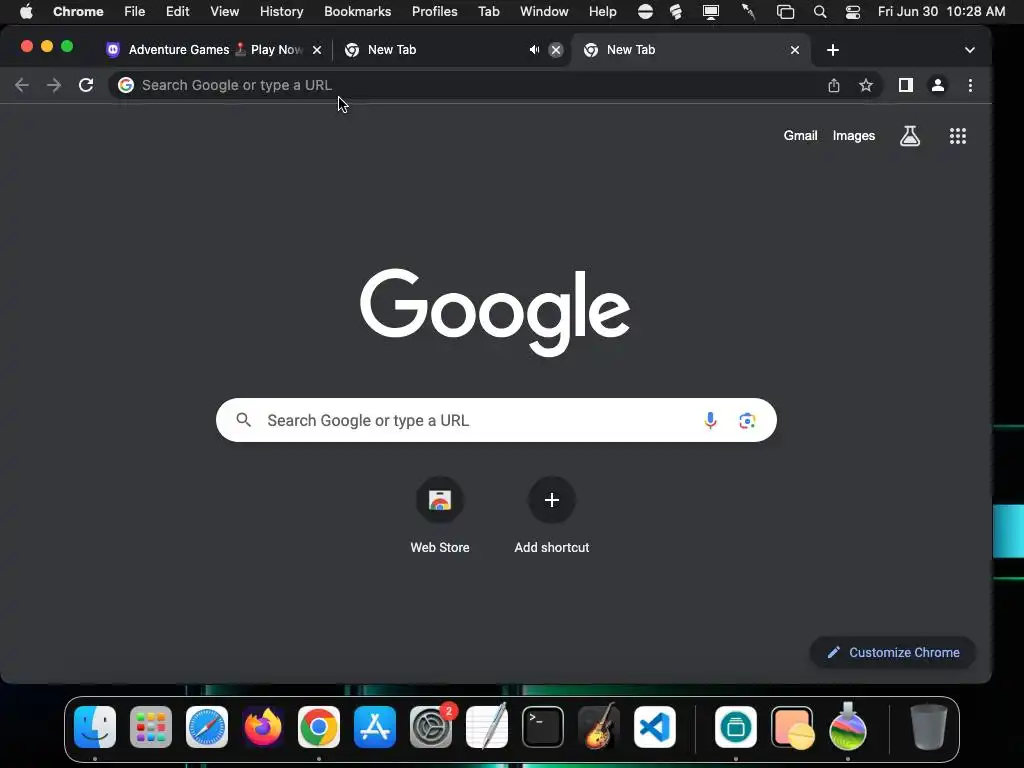The height and width of the screenshot is (768, 1024).
Task: Open the Profiles menu
Action: click(x=434, y=12)
